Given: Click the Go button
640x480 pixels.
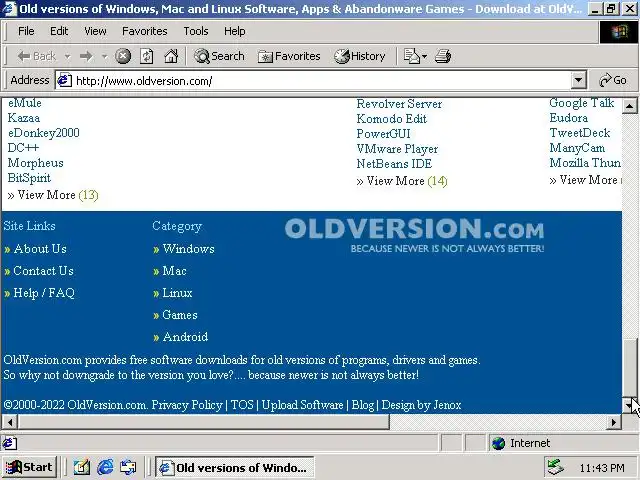Looking at the screenshot, I should click(x=613, y=80).
